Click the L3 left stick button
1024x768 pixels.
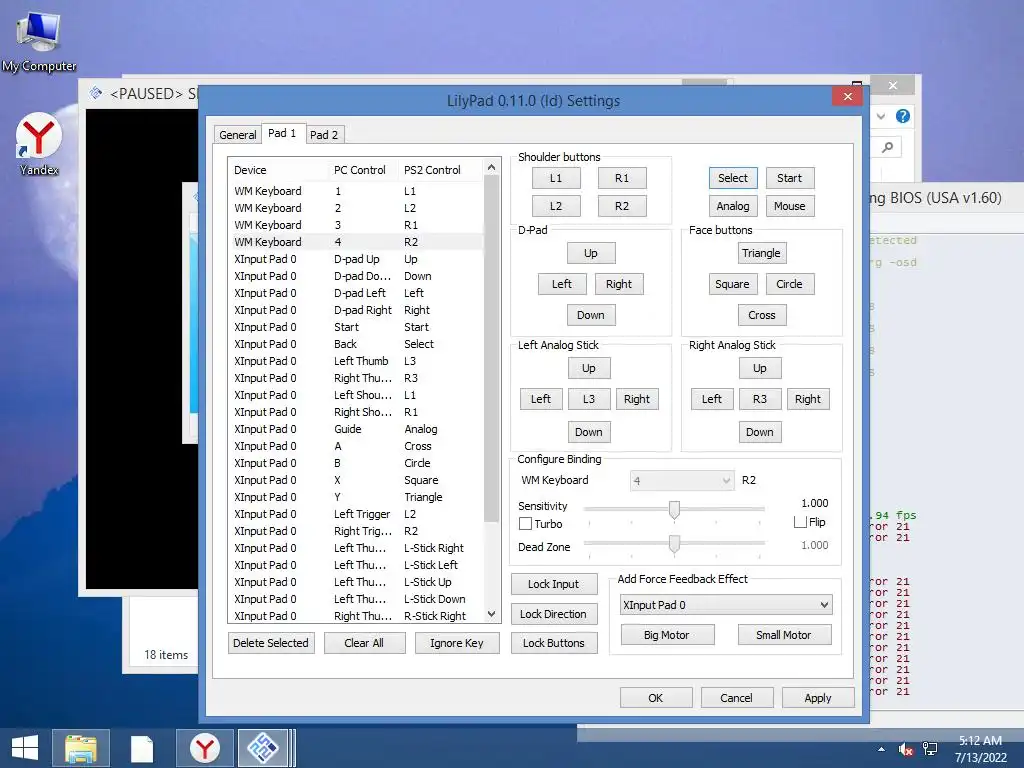pos(589,399)
